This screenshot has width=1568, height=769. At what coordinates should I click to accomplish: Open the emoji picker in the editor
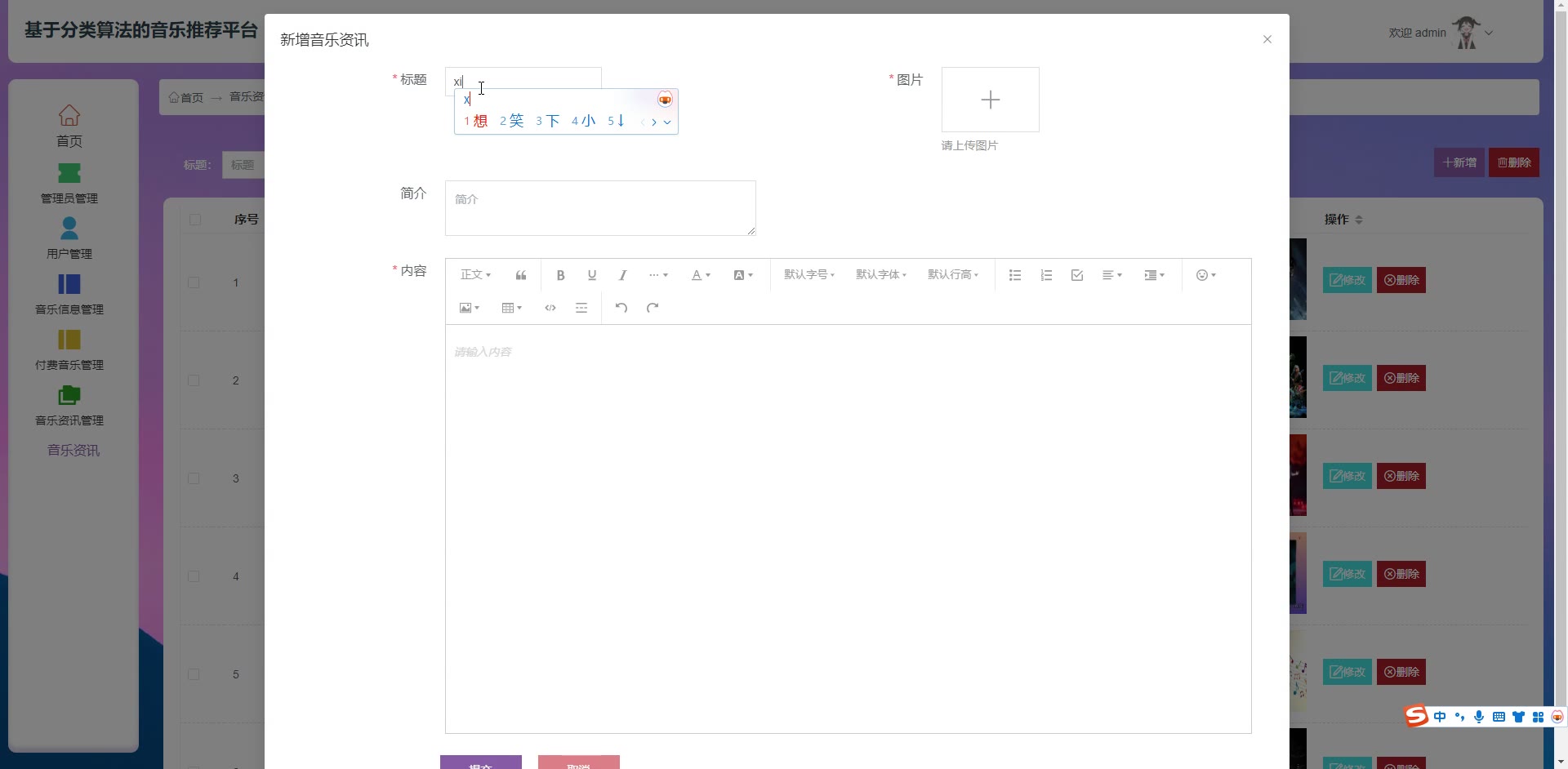click(1206, 275)
